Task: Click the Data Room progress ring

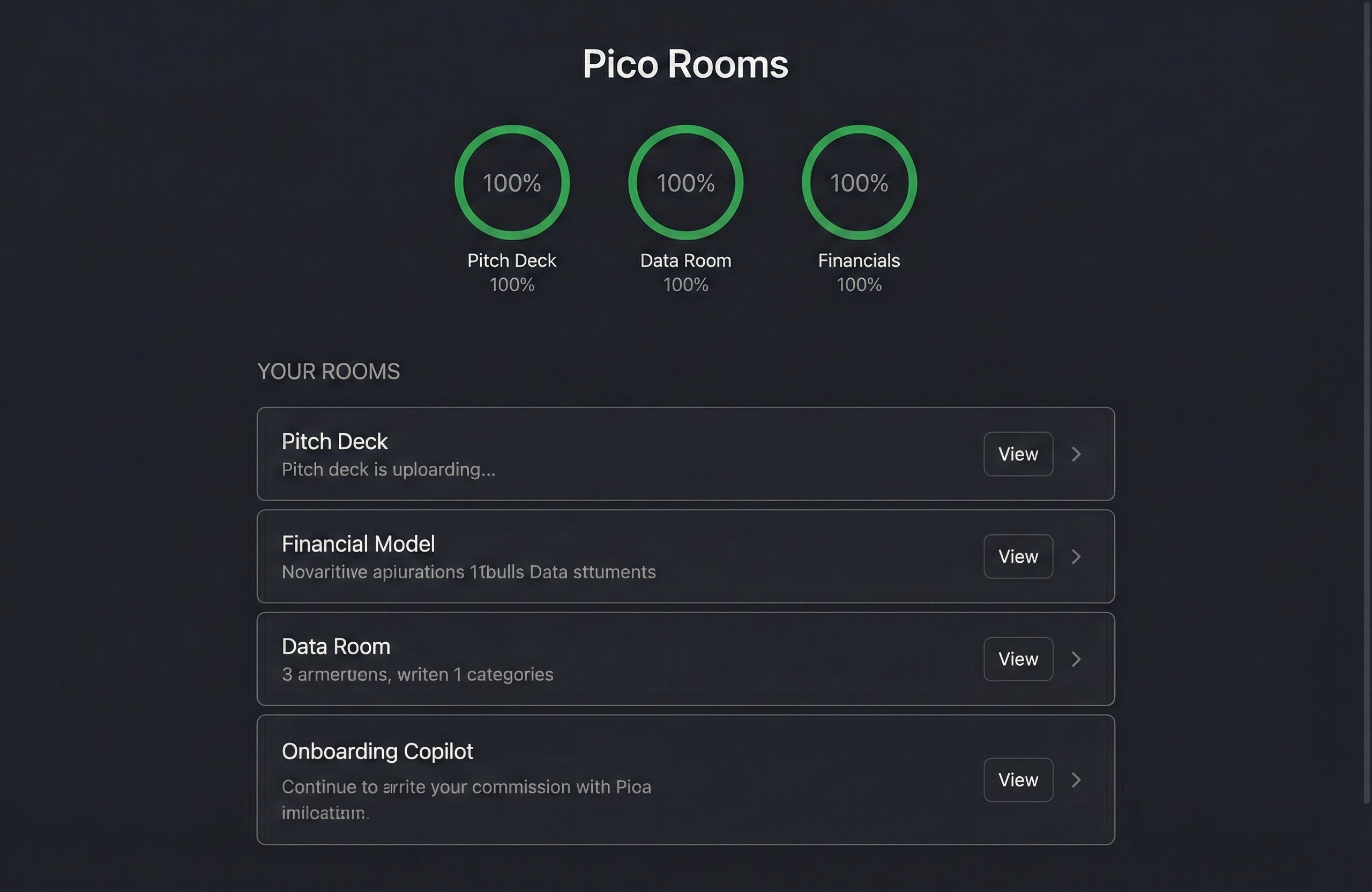Action: 685,182
